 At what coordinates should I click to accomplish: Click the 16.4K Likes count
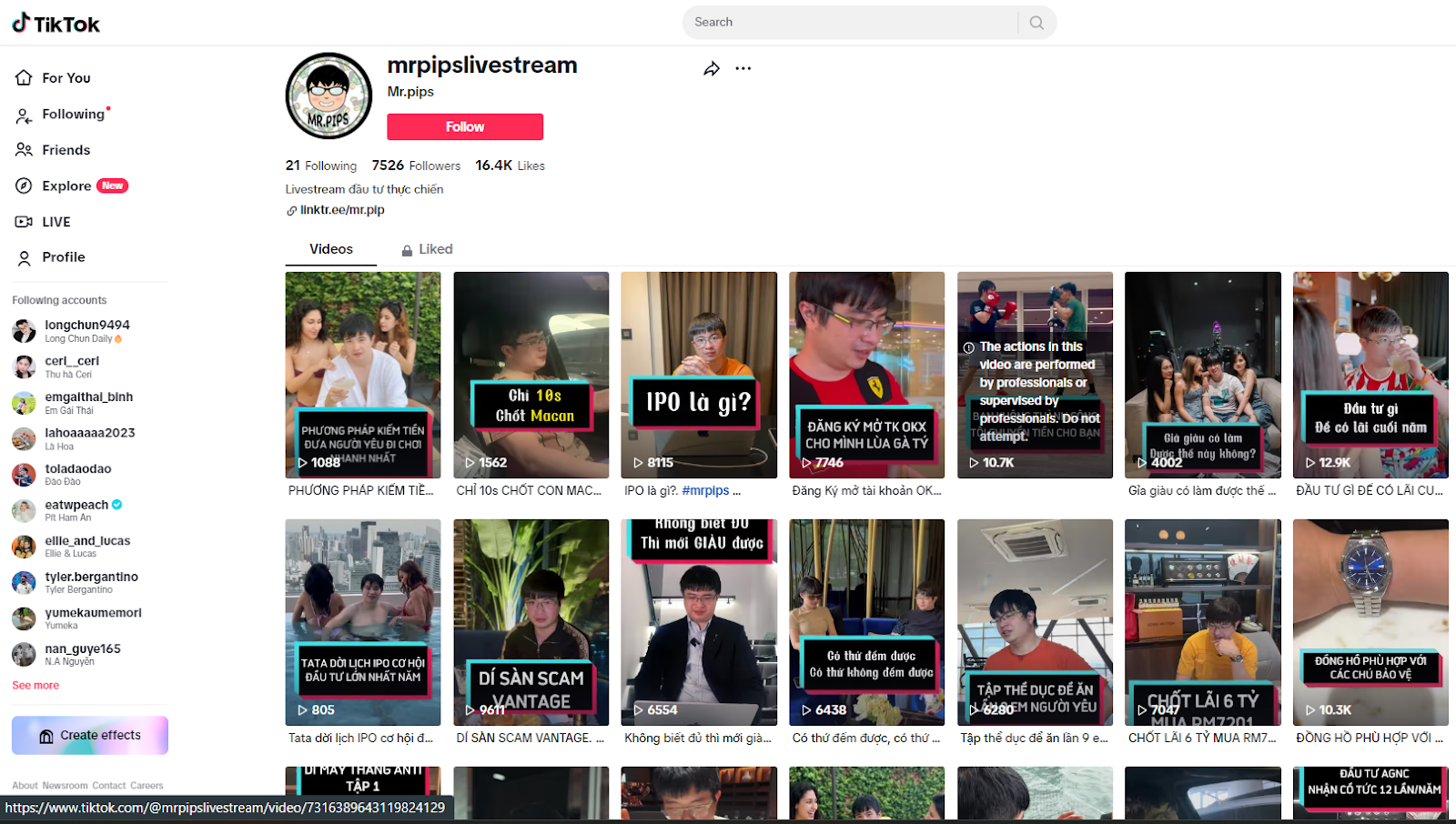coord(511,166)
